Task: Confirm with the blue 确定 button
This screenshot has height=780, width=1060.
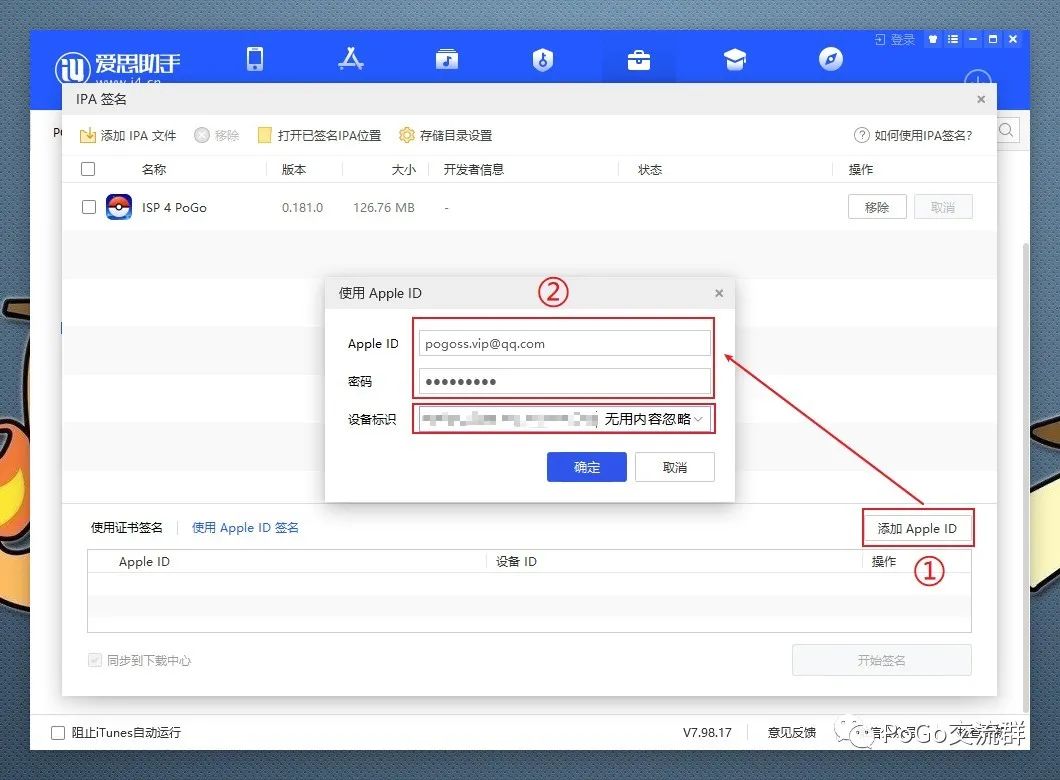Action: (587, 467)
